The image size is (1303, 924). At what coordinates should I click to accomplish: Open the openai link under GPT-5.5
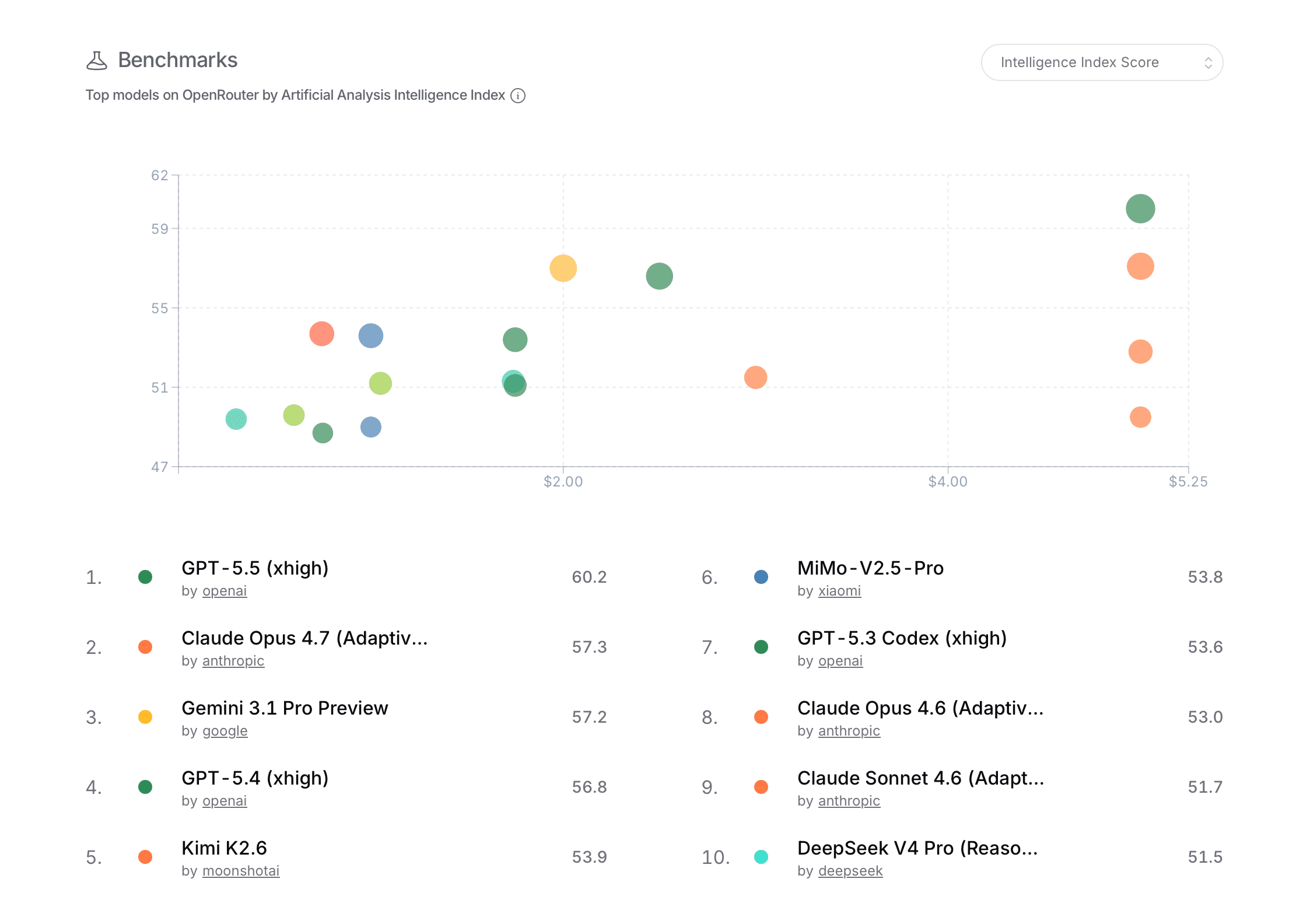(x=225, y=591)
